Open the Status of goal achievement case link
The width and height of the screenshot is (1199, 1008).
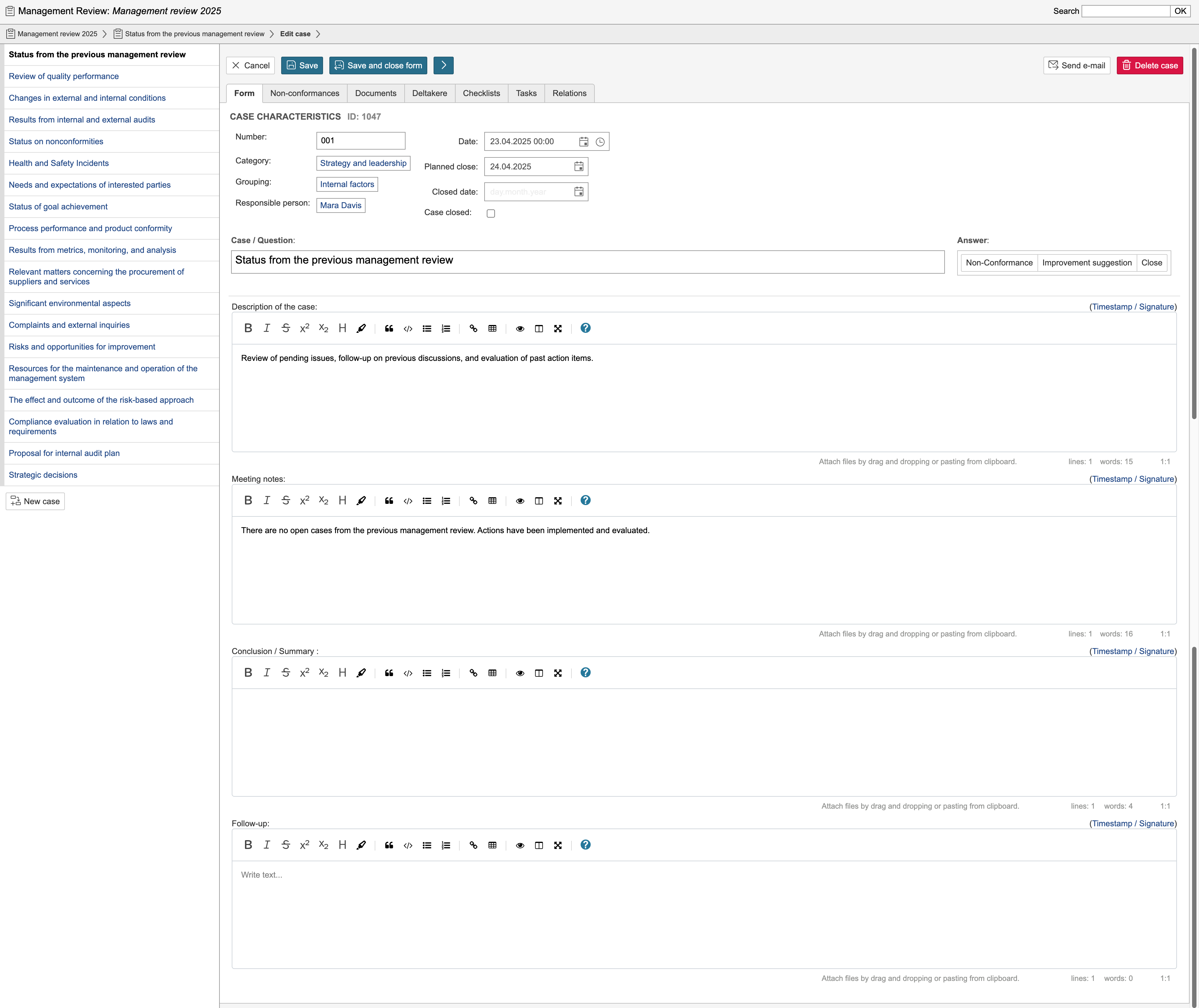tap(58, 206)
